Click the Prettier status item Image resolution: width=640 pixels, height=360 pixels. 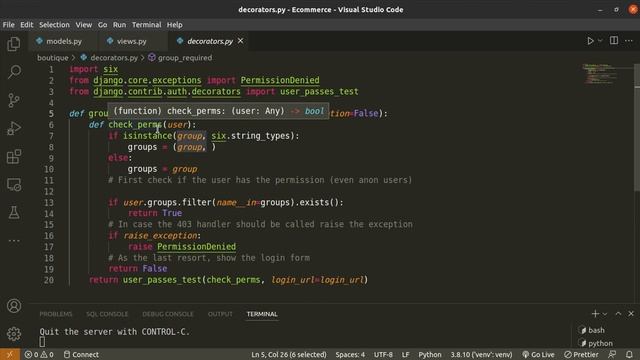pyautogui.click(x=581, y=354)
